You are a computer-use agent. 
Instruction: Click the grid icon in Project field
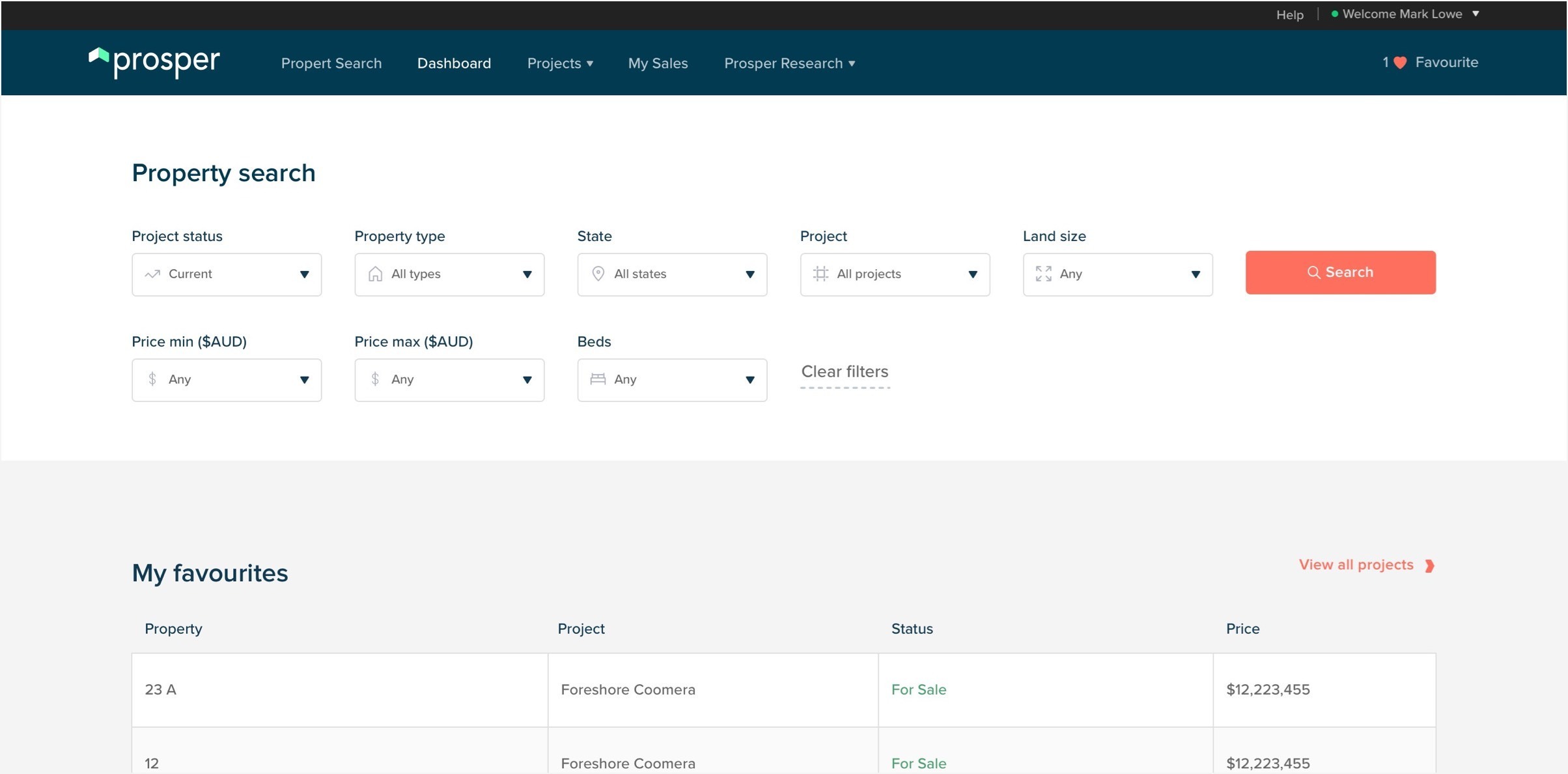point(820,274)
